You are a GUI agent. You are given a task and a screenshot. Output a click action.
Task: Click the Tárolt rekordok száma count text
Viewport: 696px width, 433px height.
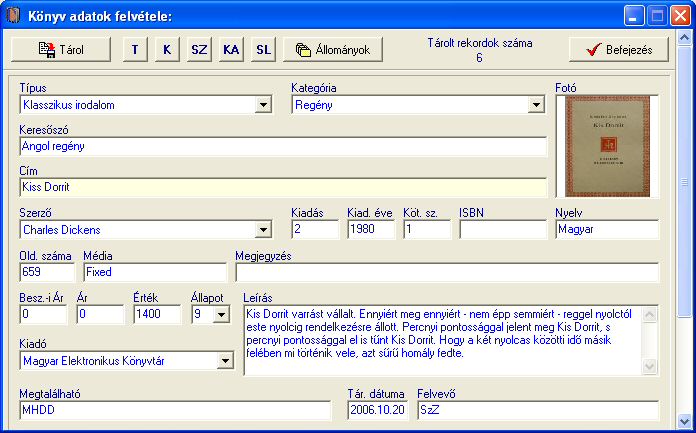480,50
